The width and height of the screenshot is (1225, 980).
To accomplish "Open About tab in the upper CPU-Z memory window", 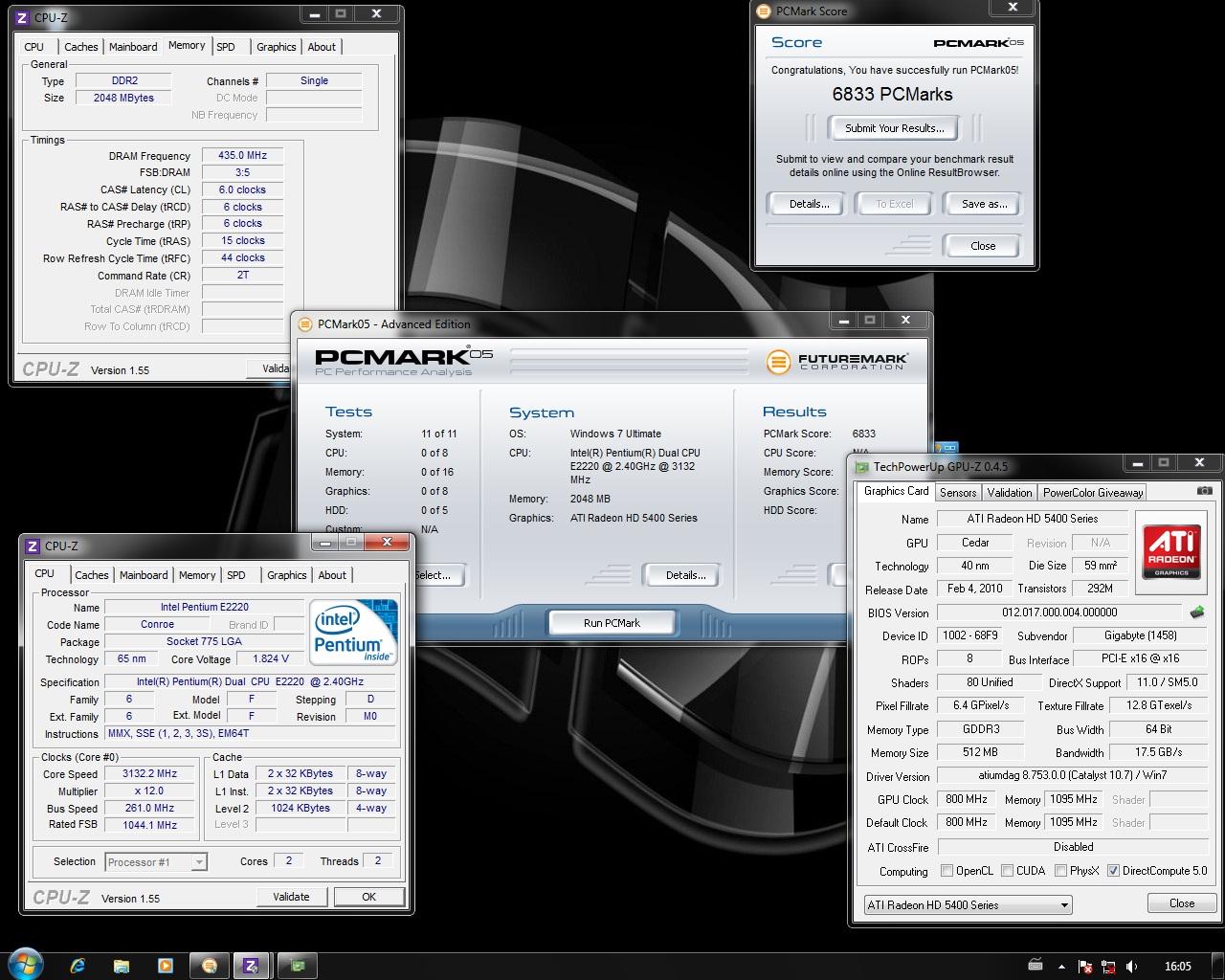I will 322,47.
